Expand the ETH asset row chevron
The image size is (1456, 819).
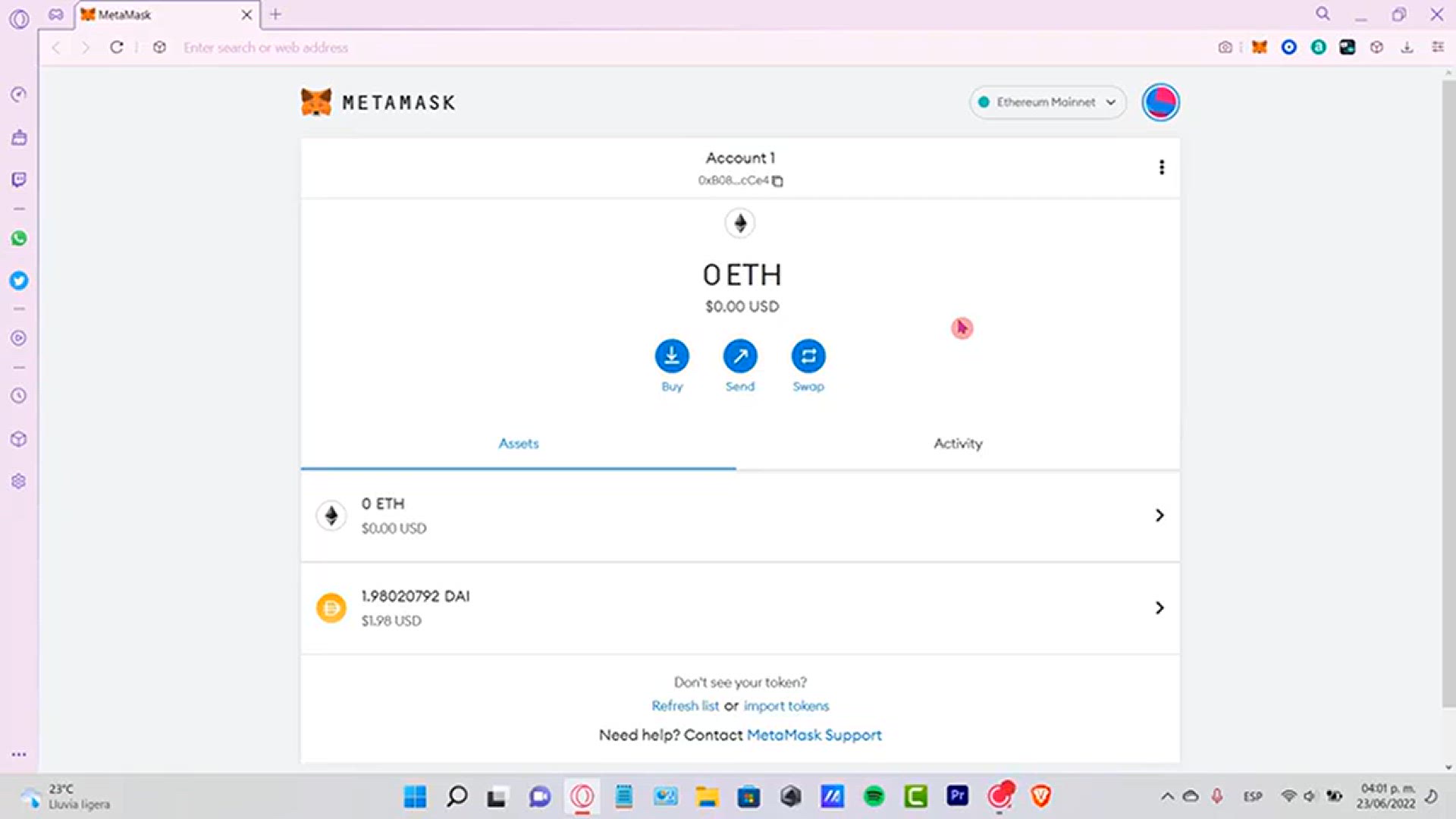pyautogui.click(x=1159, y=516)
